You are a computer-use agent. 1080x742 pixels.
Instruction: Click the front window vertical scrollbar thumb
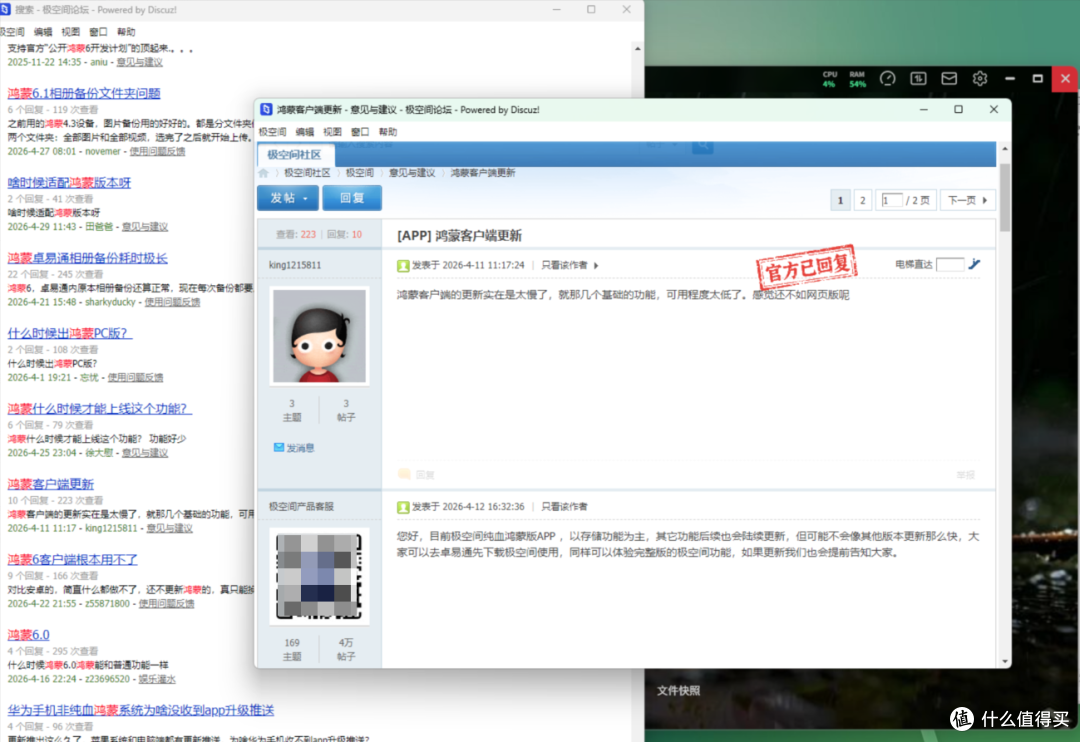(1005, 197)
